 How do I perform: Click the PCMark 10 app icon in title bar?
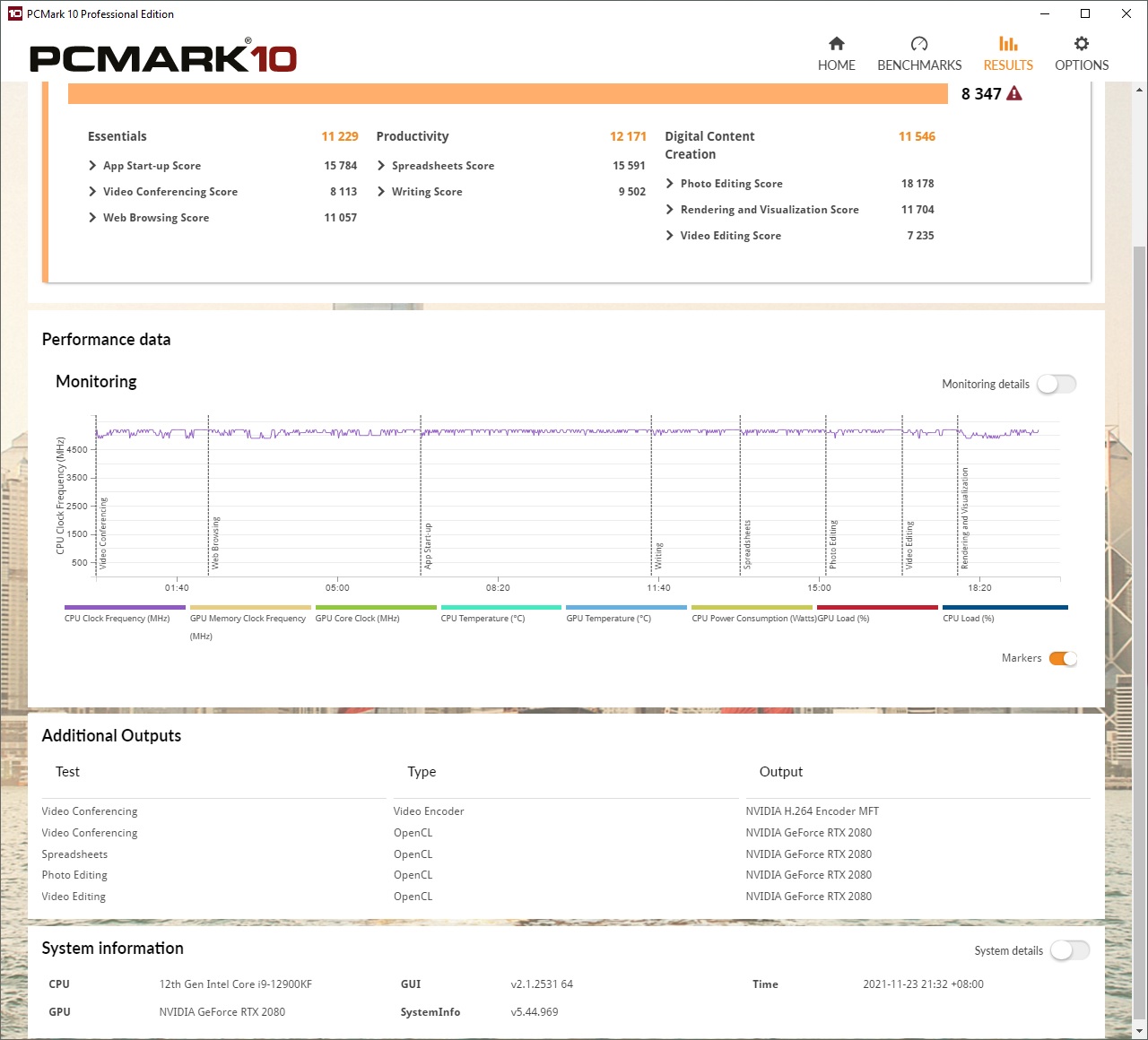[x=14, y=13]
